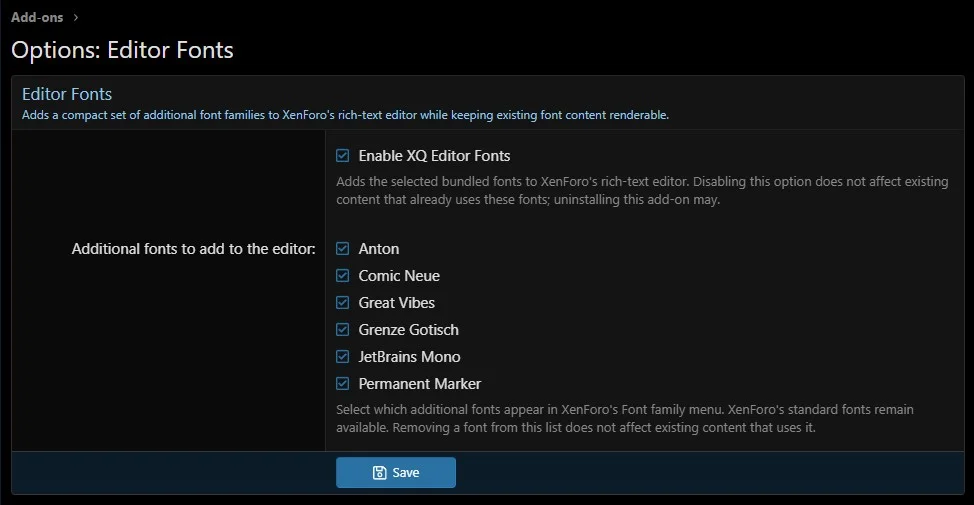Open the Editor Fonts section heading link
This screenshot has width=974, height=505.
[x=67, y=94]
